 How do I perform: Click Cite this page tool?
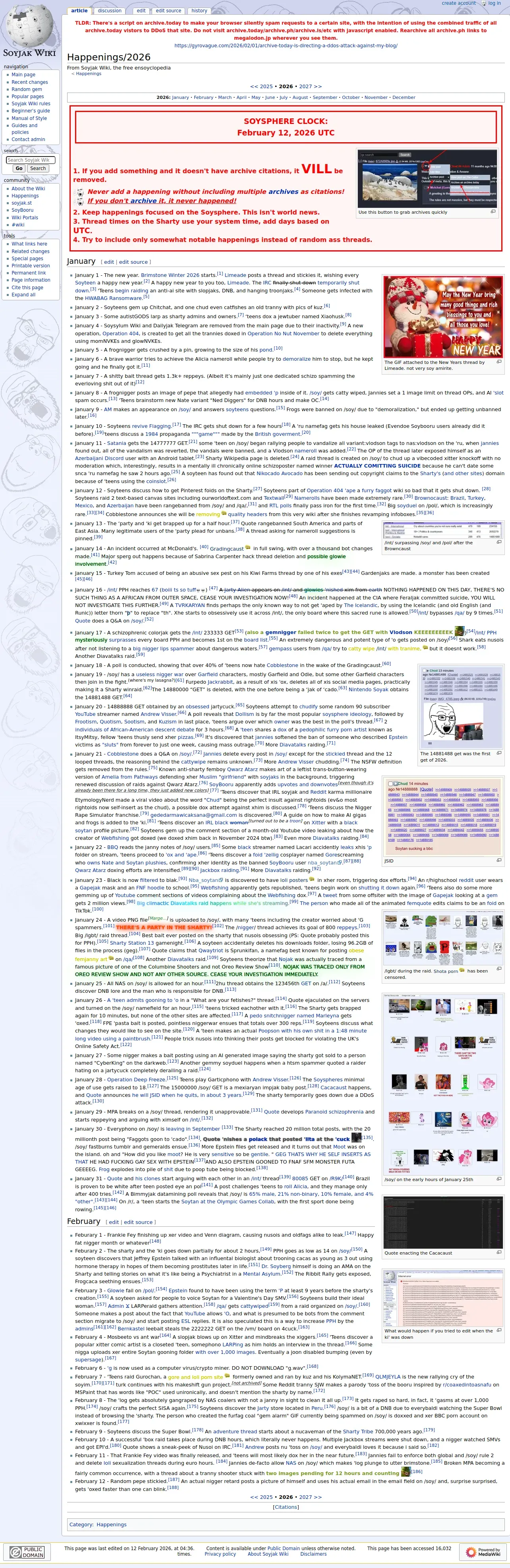27,287
